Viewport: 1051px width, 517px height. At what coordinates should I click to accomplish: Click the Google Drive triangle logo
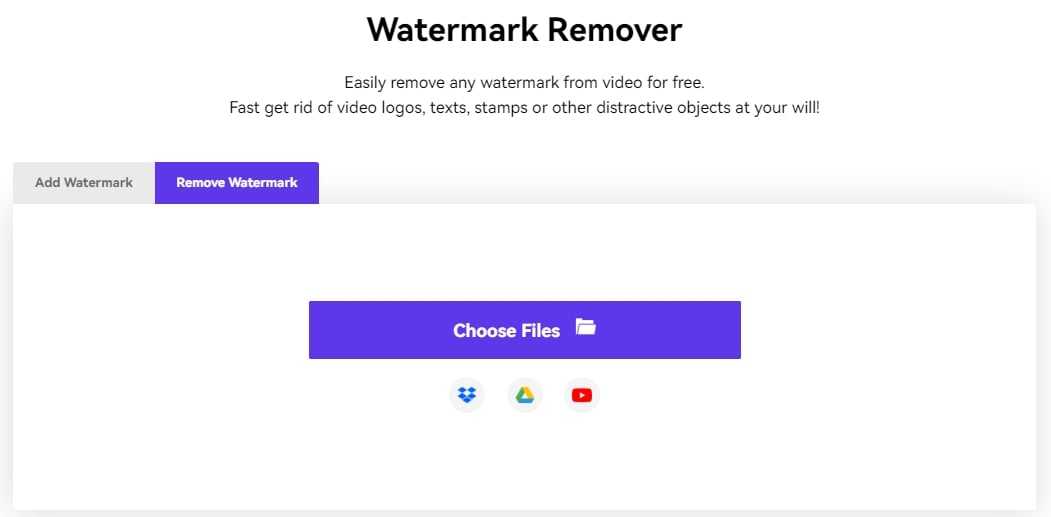(x=525, y=395)
